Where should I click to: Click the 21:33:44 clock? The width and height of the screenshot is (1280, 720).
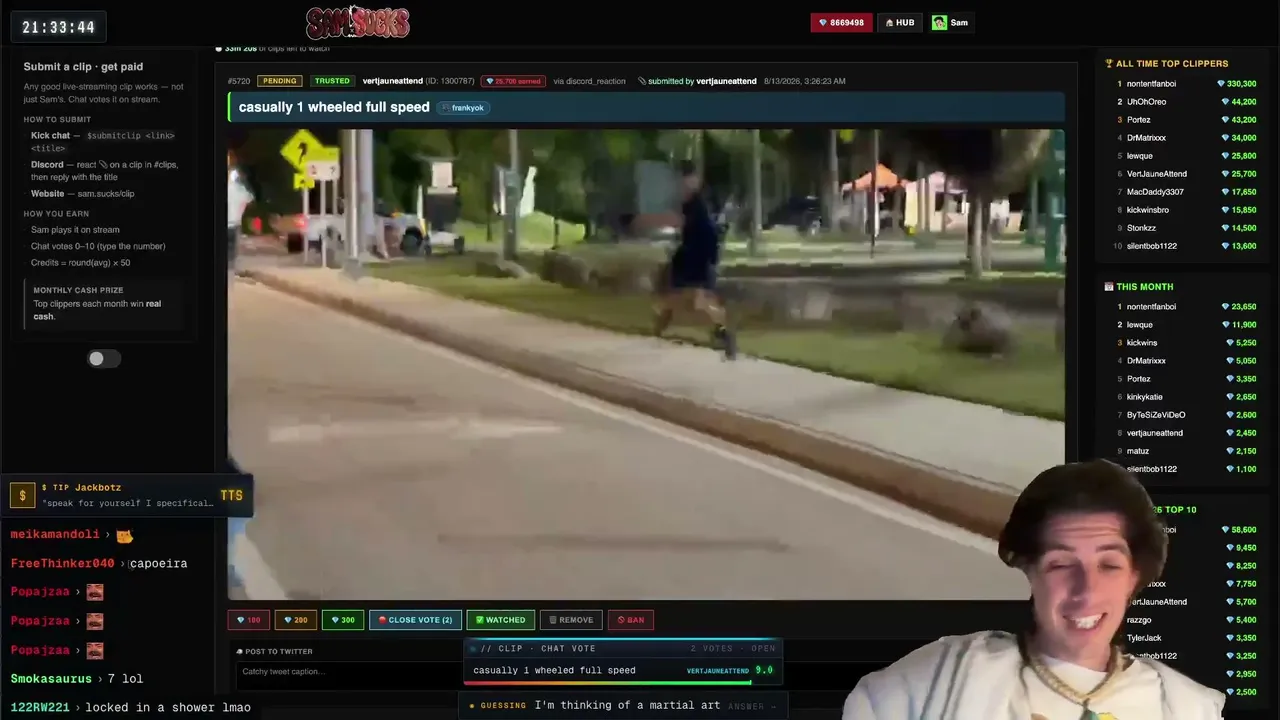pyautogui.click(x=58, y=27)
